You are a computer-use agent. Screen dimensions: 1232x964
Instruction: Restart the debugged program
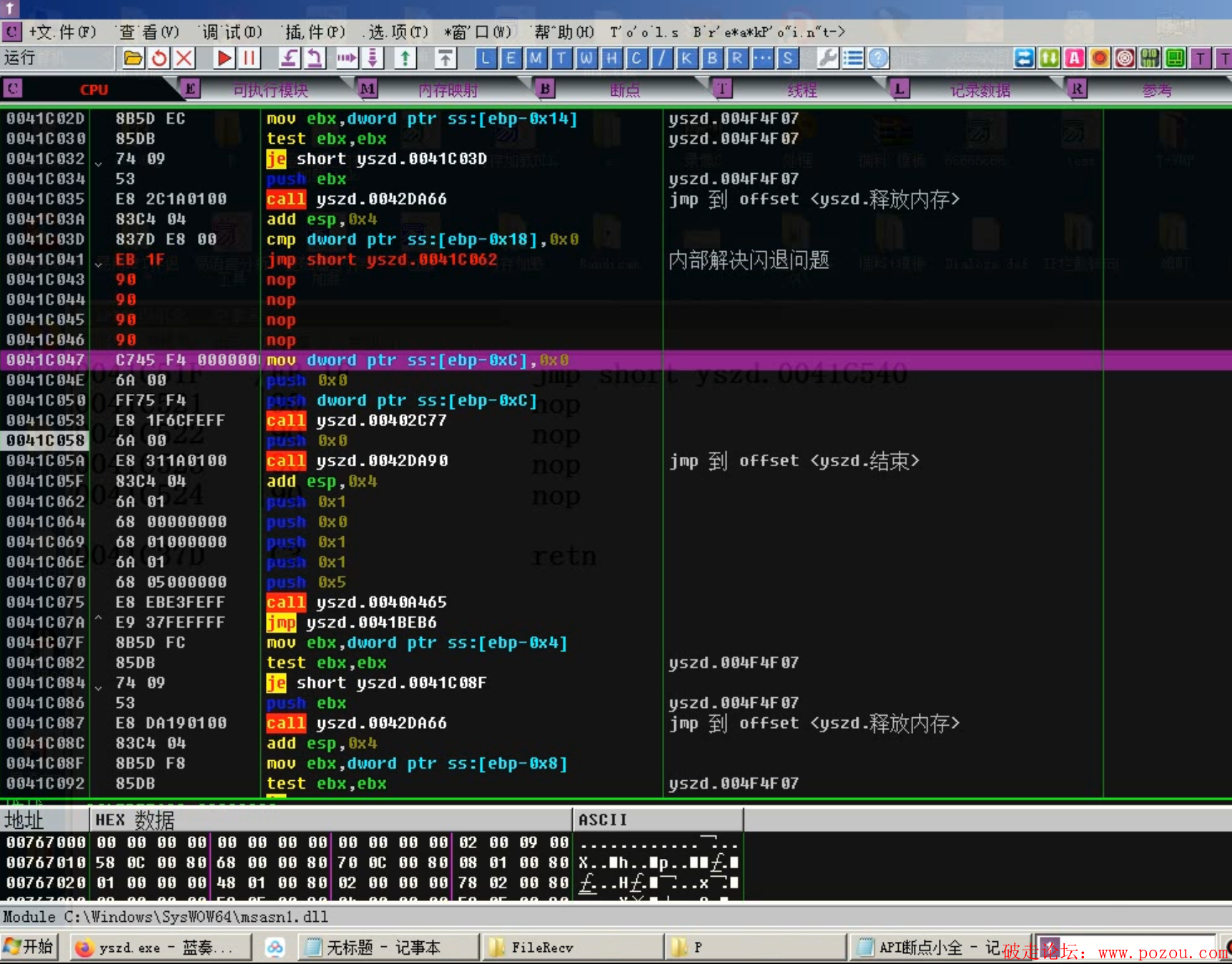click(x=159, y=58)
